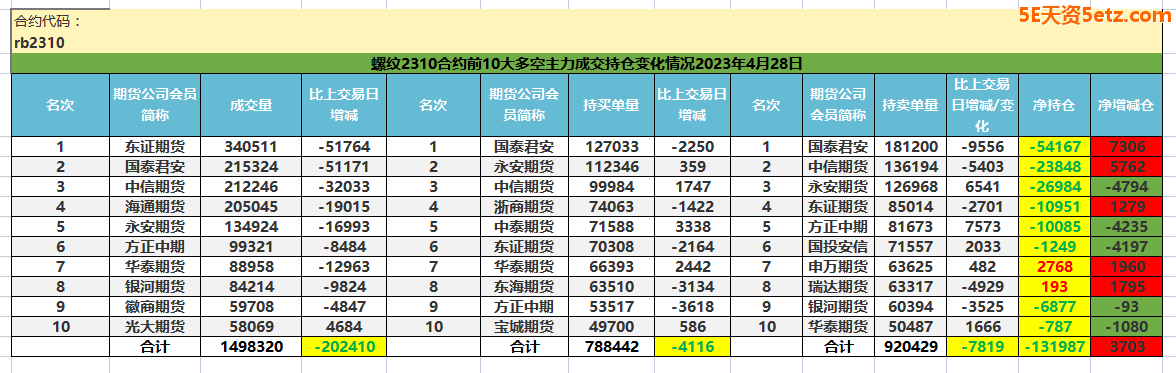Click the short total cell 920429
Viewport: 1176px width, 373px height.
(910, 346)
